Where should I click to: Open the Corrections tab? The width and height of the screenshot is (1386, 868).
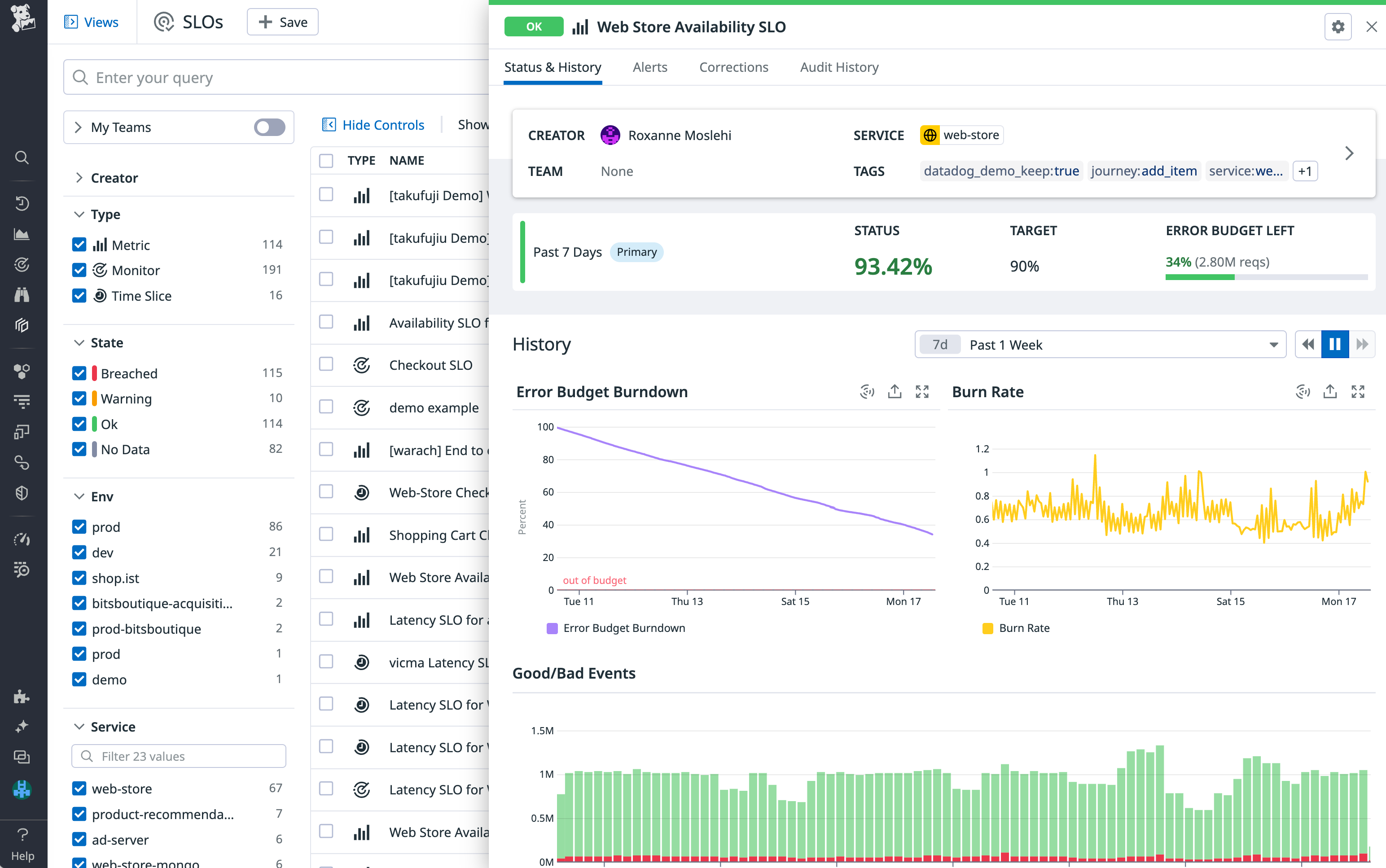[733, 67]
